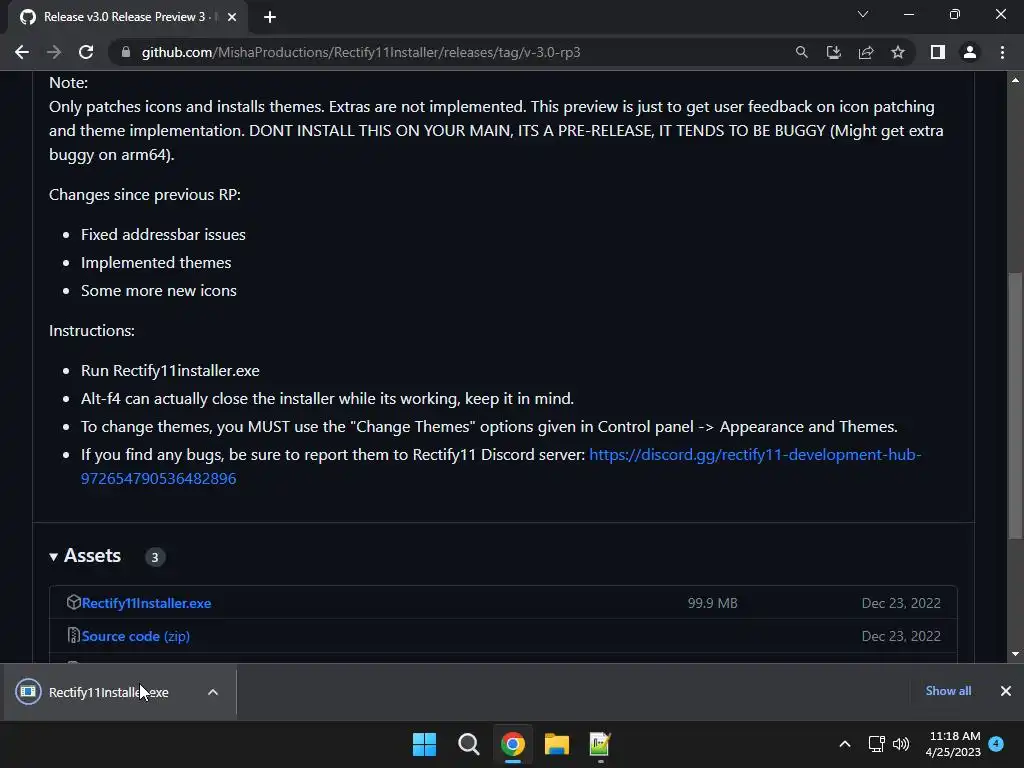Reload the GitHub release page

[86, 52]
